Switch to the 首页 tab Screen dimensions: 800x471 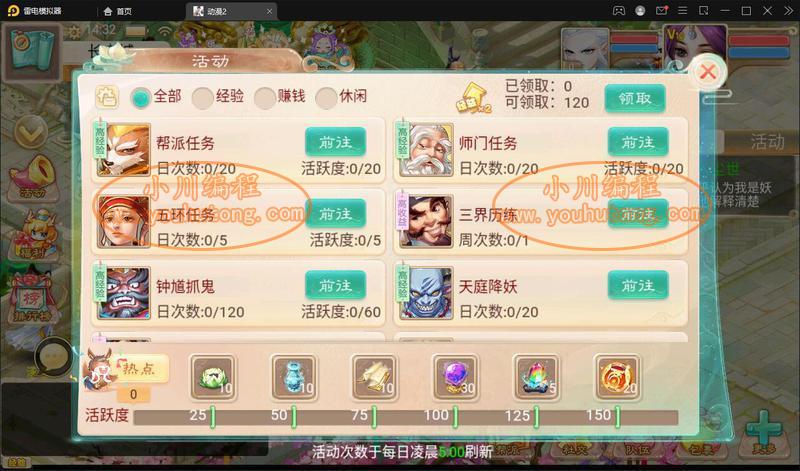pos(118,11)
